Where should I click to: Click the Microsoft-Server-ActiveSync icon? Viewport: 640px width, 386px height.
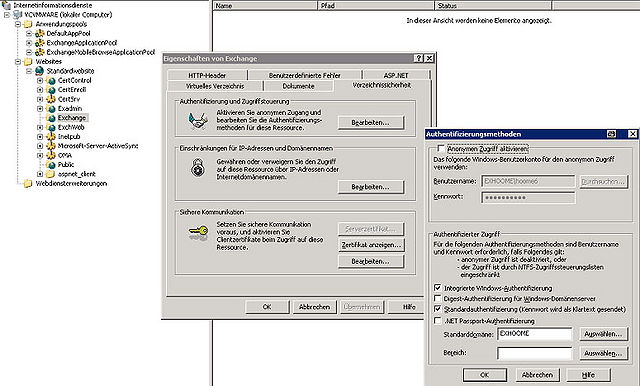[51, 146]
